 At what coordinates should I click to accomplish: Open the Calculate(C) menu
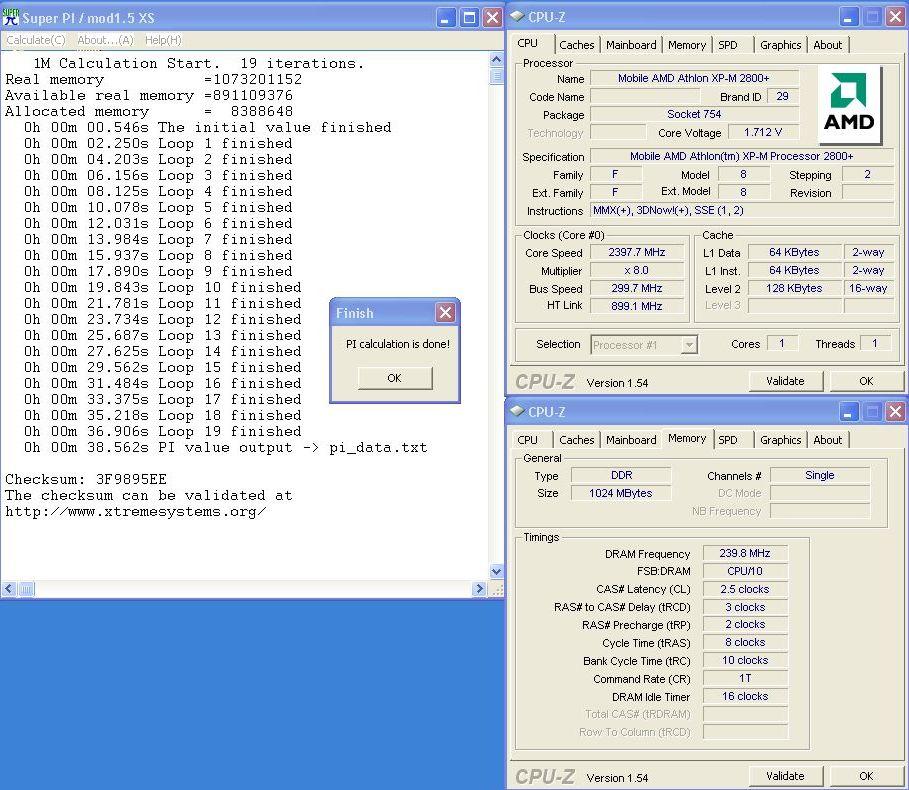coord(36,40)
